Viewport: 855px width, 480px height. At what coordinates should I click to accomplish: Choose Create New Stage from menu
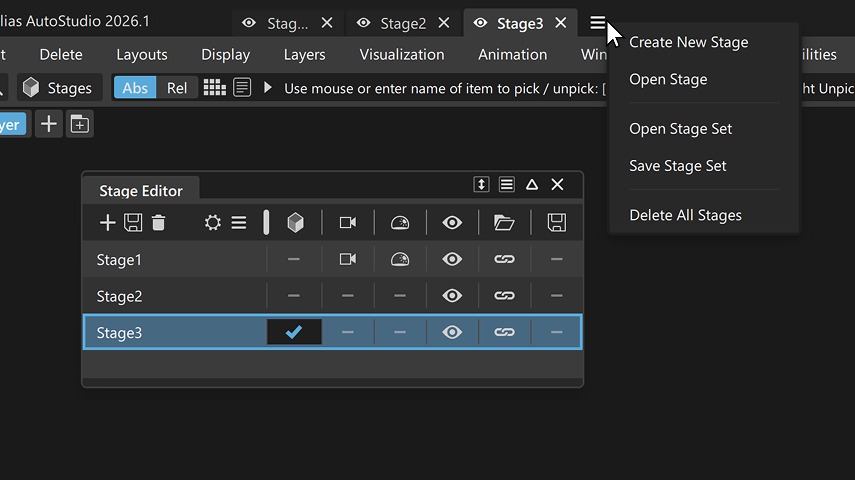pos(688,42)
